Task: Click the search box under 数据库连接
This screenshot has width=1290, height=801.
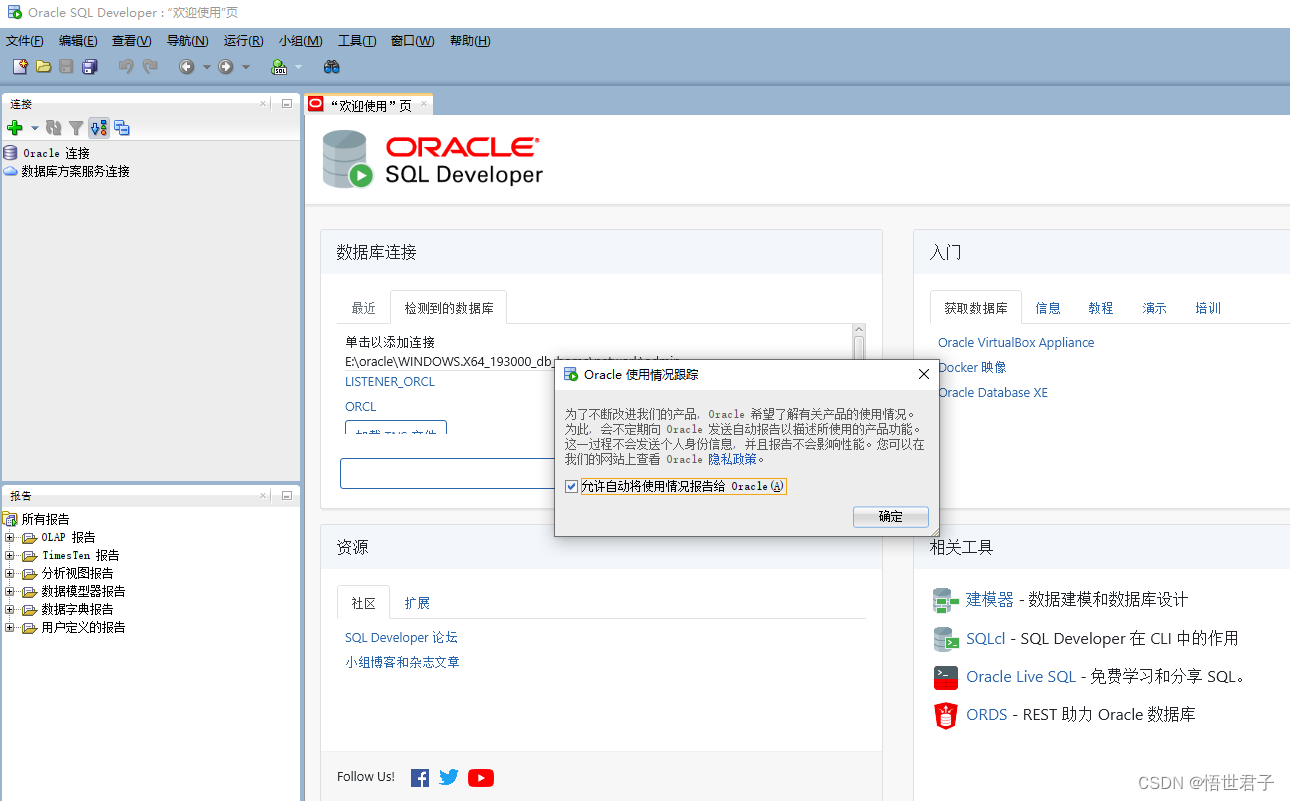Action: click(448, 474)
